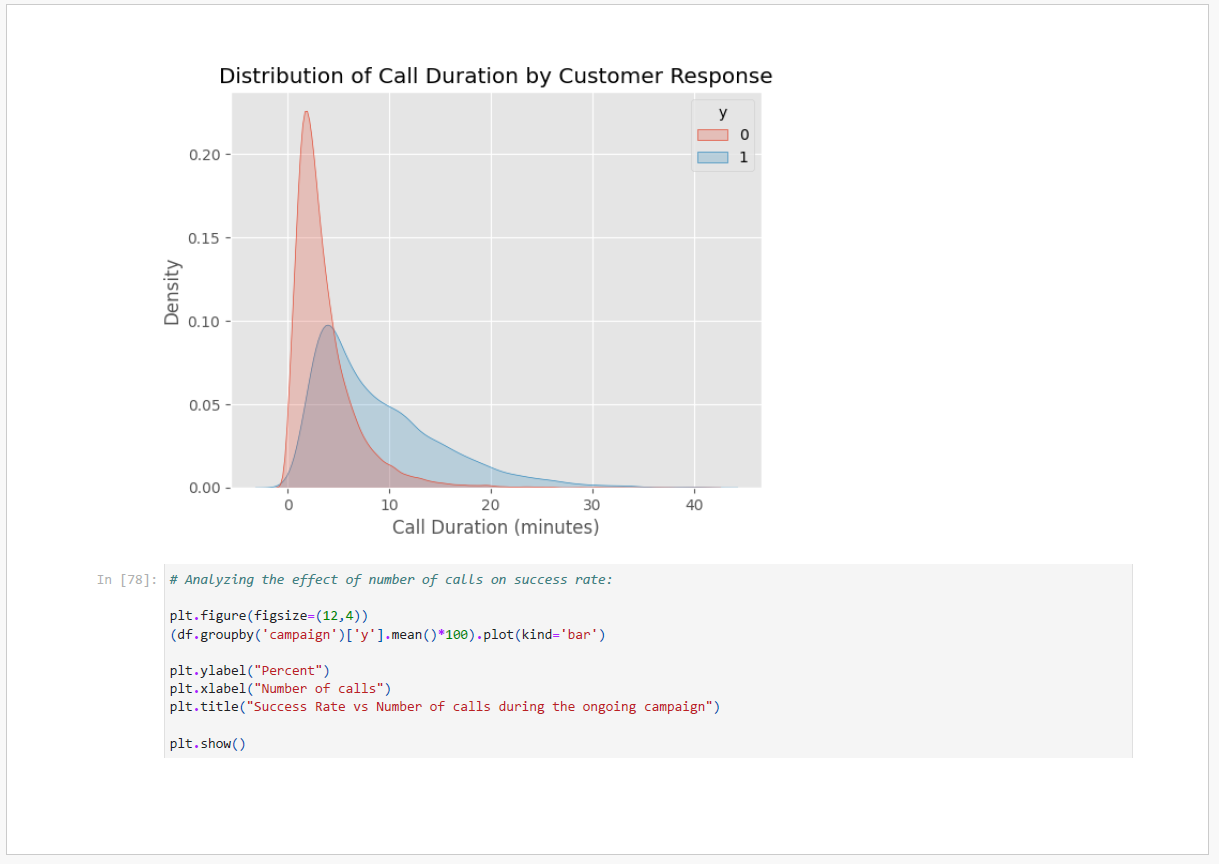Place cursor on the plt.show() line

(207, 743)
